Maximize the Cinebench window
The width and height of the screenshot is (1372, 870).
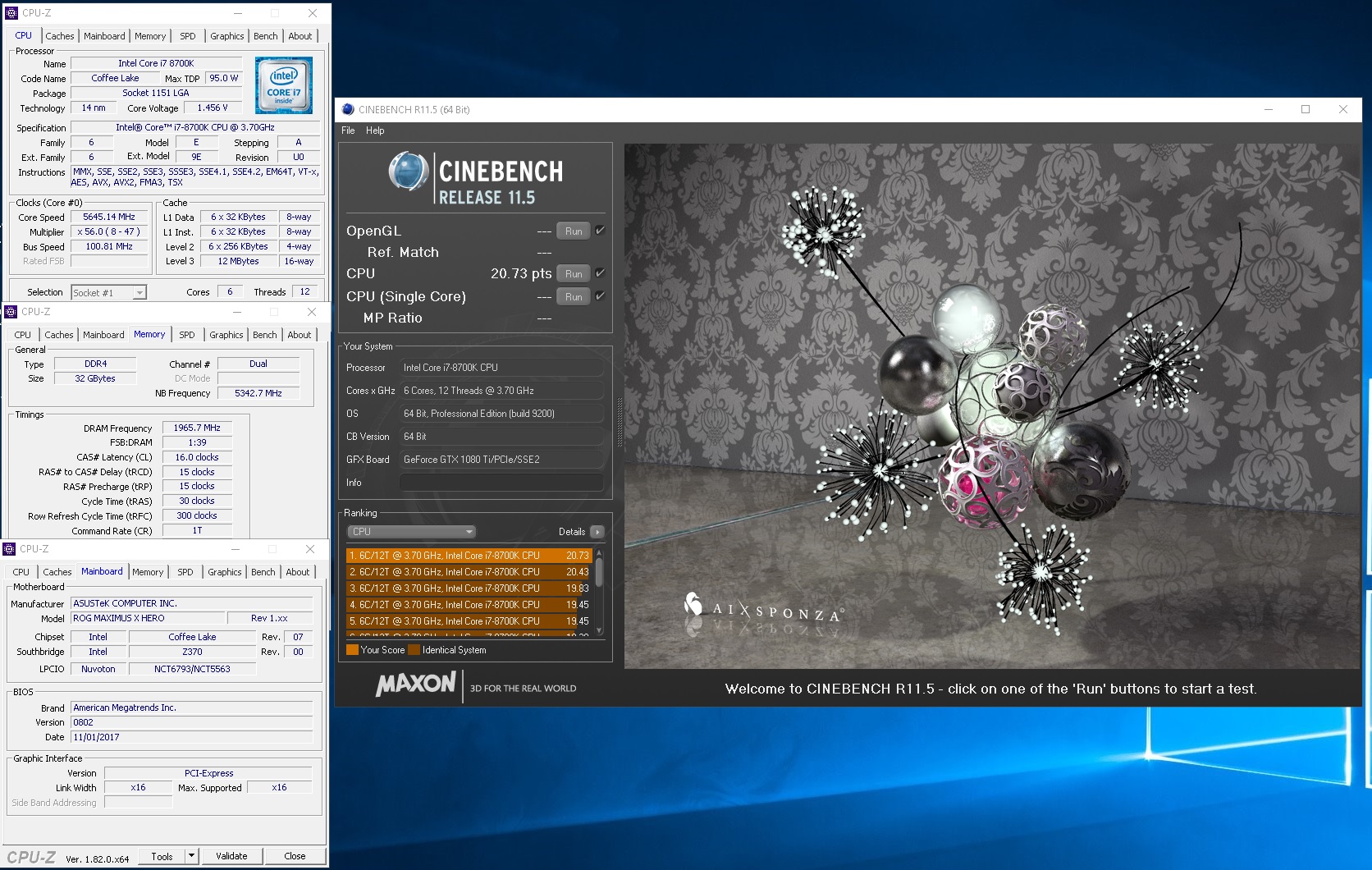1306,109
